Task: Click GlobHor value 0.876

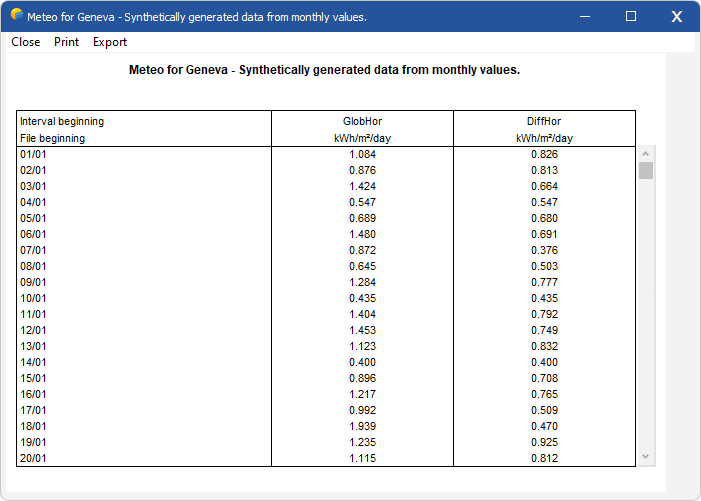Action: click(x=362, y=170)
